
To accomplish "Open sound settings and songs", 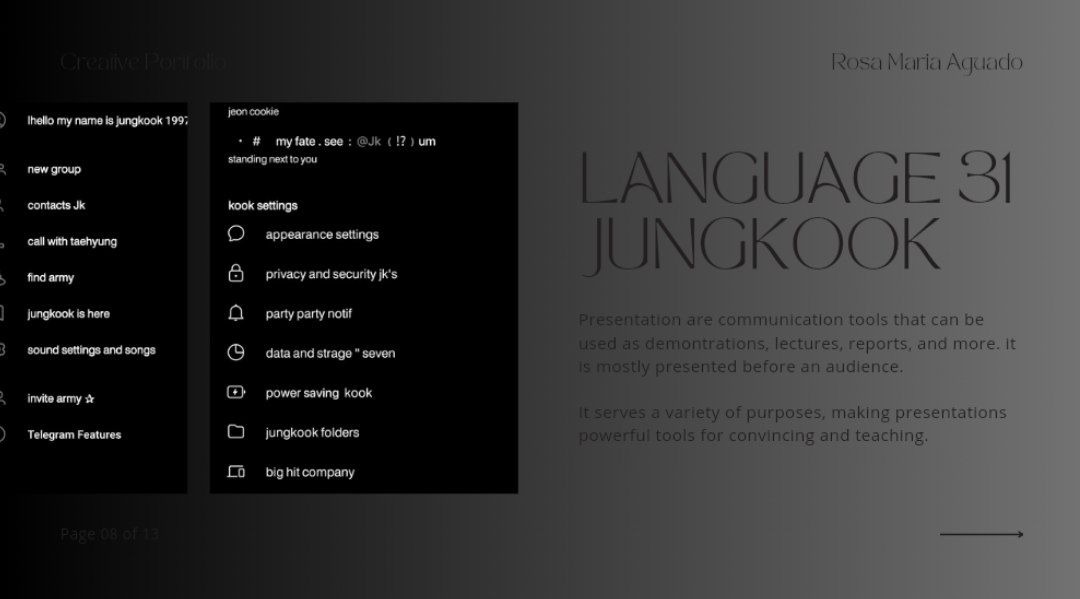I will pos(91,350).
